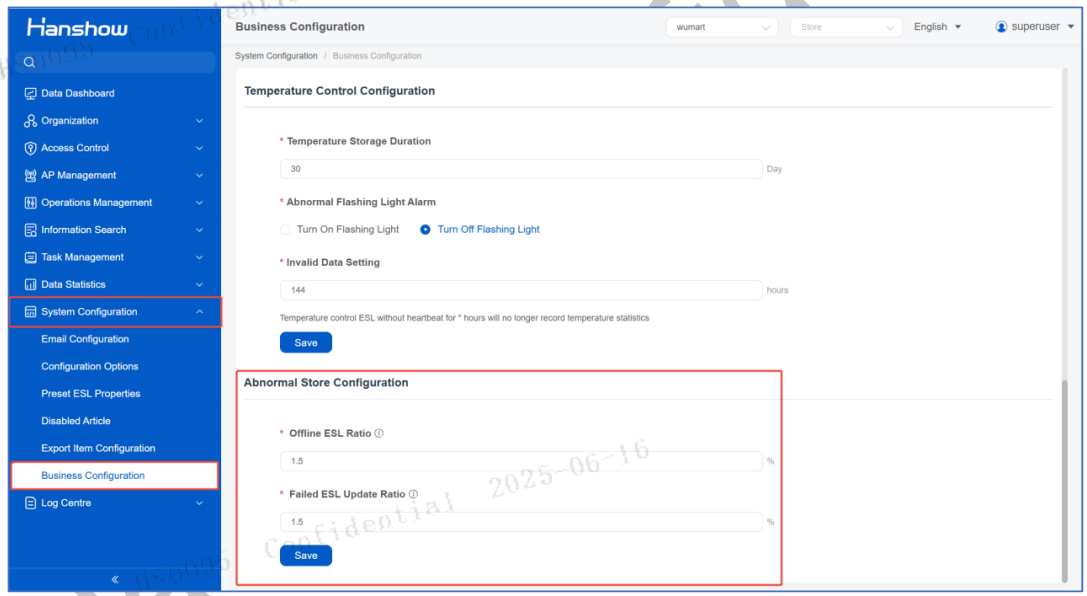Screen dimensions: 1087x596
Task: Open the superuser account dropdown arrow
Action: coord(1070,26)
